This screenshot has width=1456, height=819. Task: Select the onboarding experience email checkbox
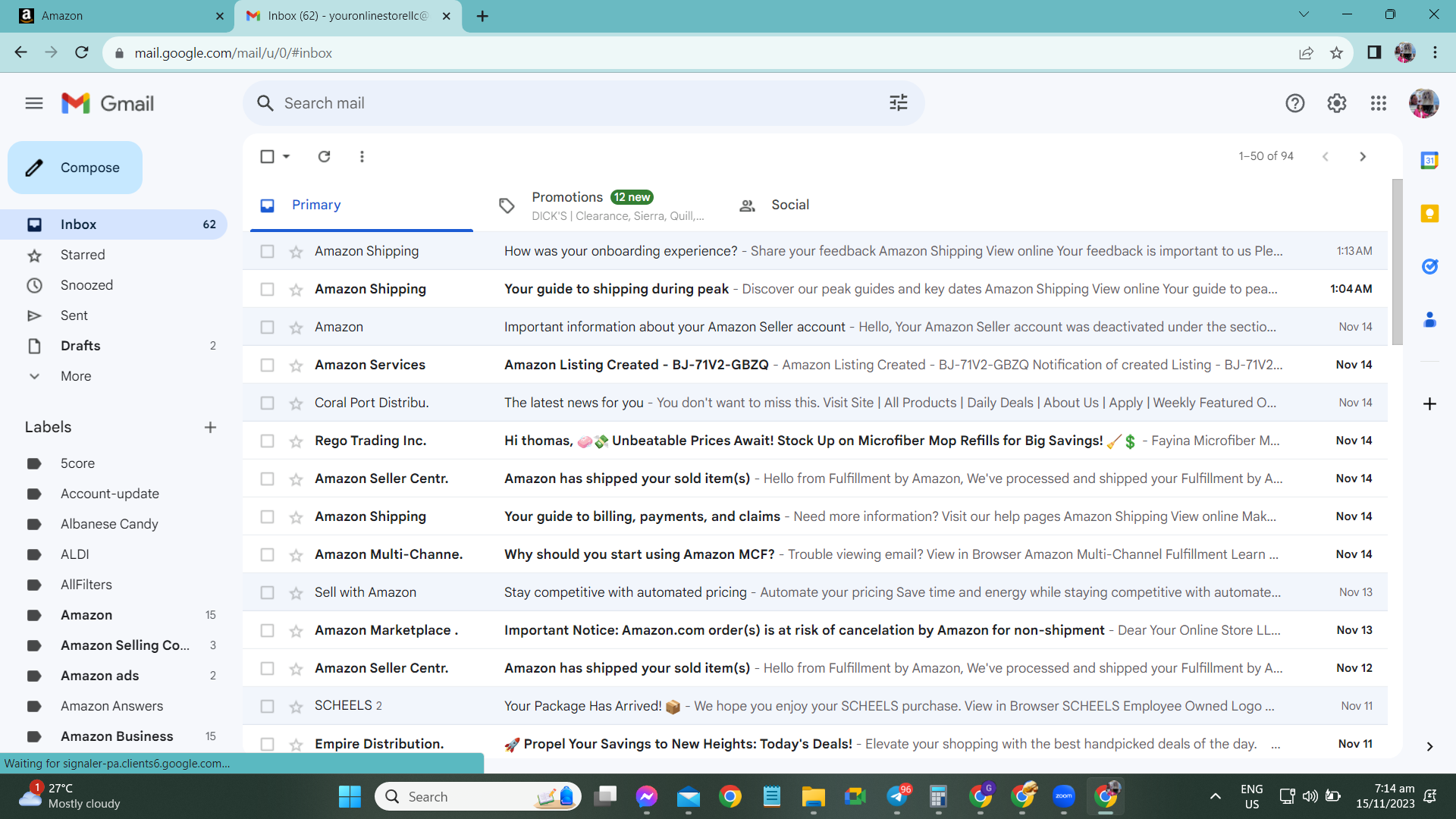(x=267, y=251)
